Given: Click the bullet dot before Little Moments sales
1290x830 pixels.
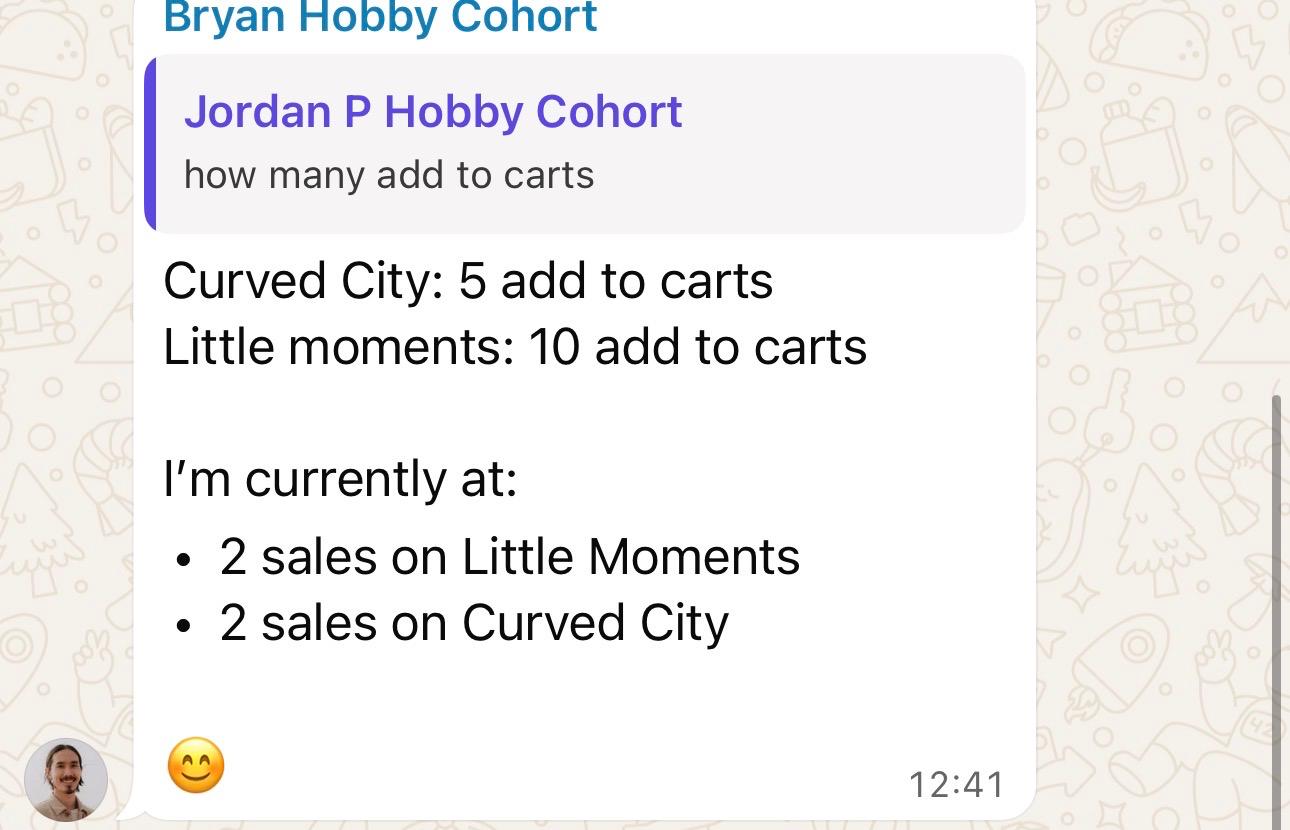Looking at the screenshot, I should pos(182,561).
